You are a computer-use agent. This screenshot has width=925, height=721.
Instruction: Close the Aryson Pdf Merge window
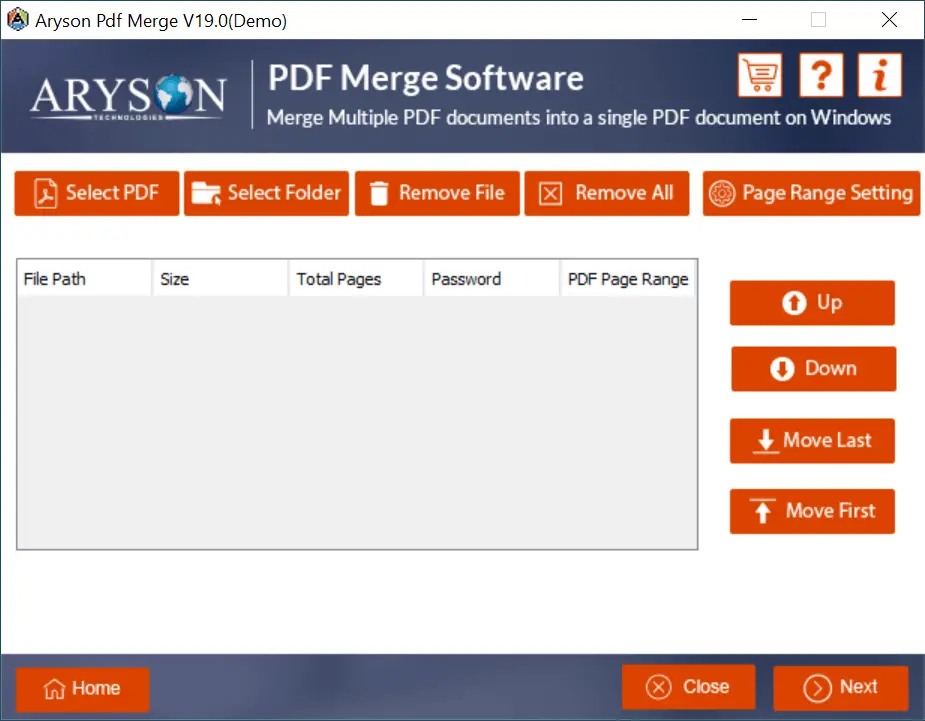(889, 19)
